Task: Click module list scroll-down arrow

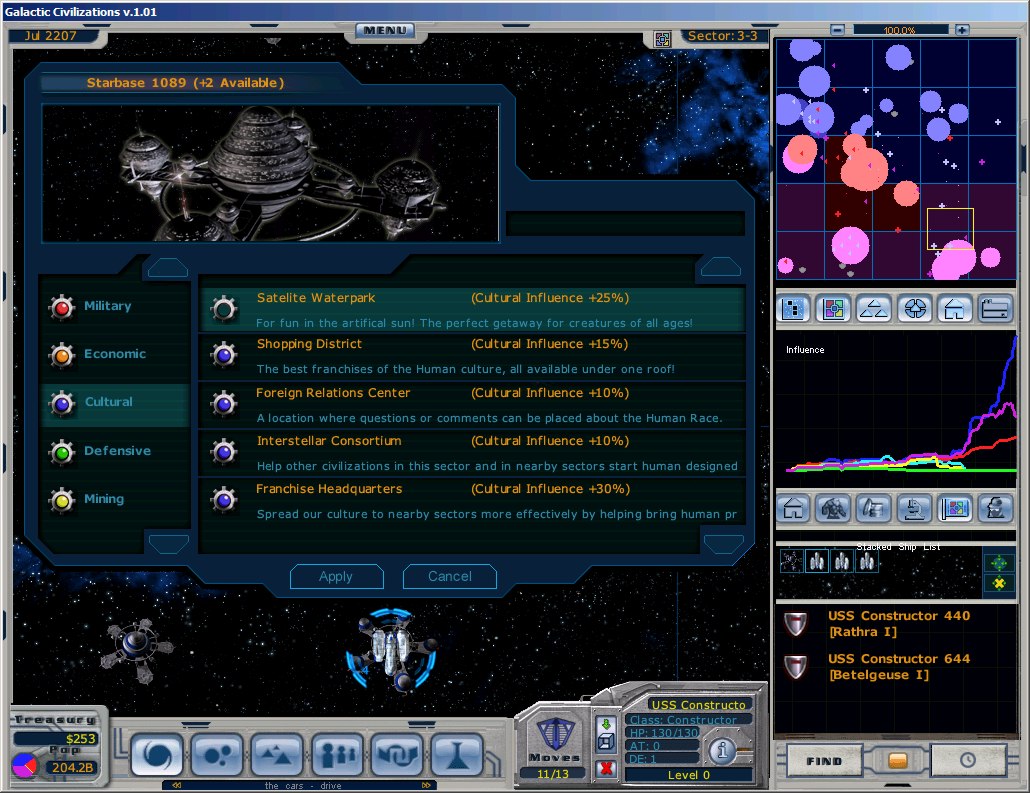Action: pos(723,544)
